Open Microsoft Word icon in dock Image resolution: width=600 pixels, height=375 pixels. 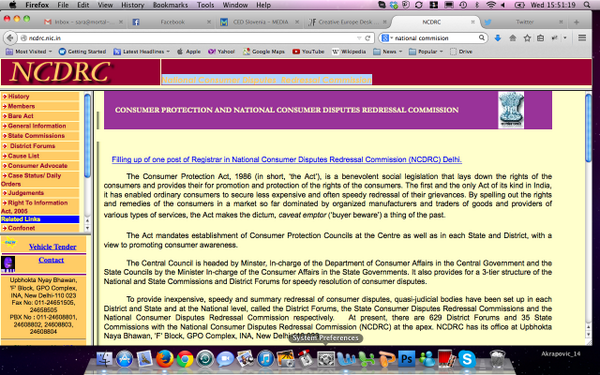pos(346,359)
